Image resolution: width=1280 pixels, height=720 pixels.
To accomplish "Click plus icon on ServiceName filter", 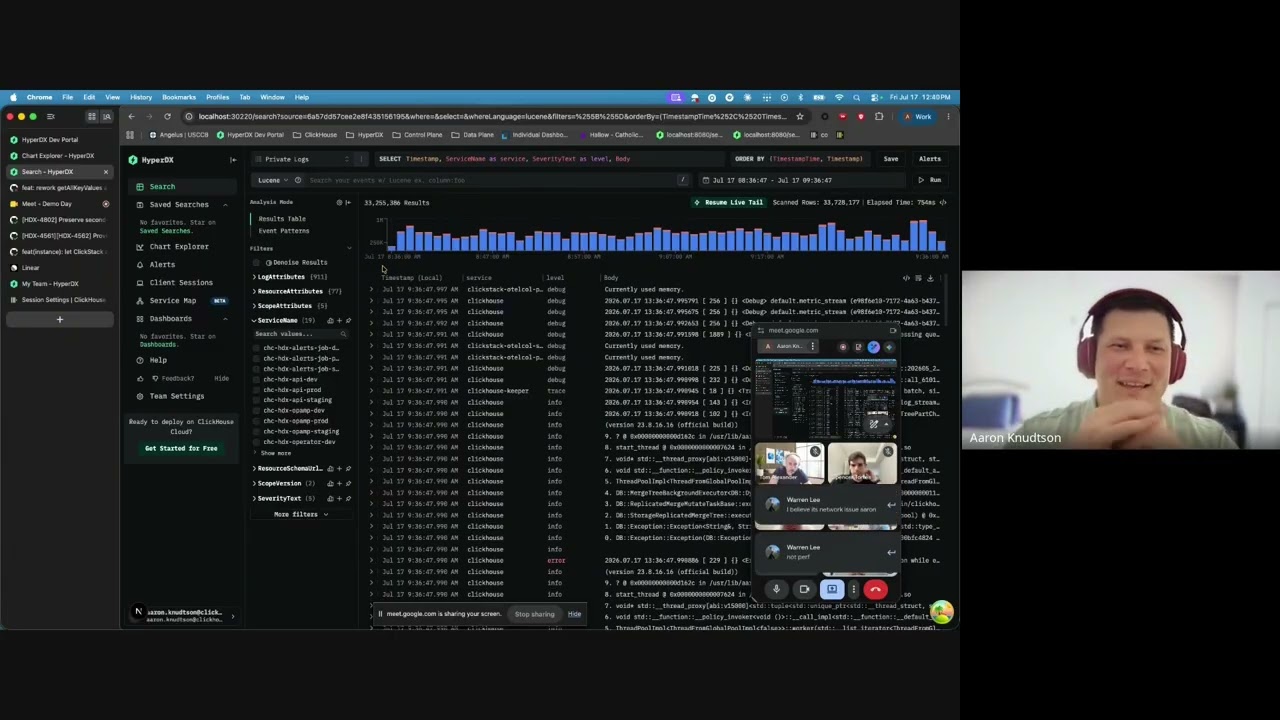I will [339, 320].
